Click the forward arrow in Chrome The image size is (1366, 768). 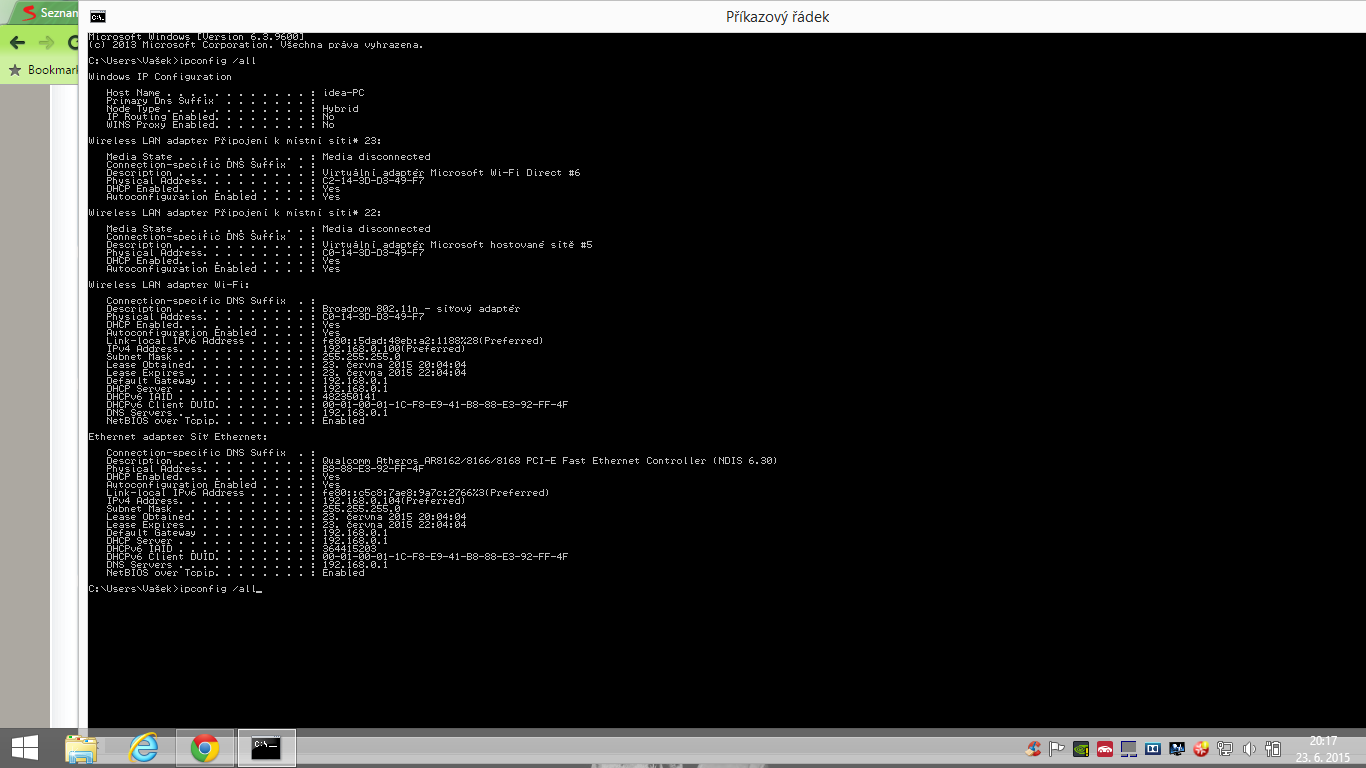point(46,43)
